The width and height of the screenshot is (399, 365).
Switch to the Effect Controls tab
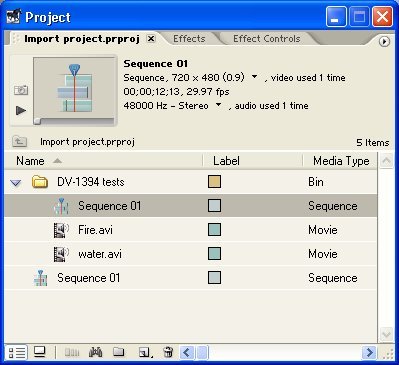[x=267, y=39]
